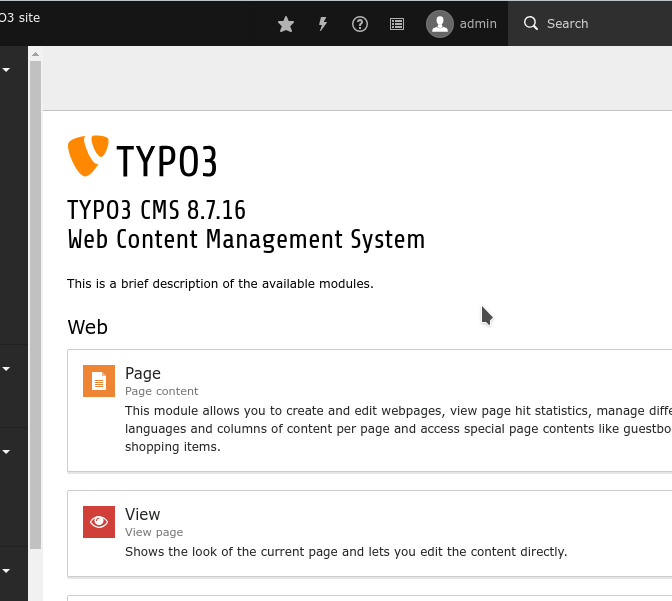Click the 'Web' section heading
672x601 pixels.
[x=87, y=327]
